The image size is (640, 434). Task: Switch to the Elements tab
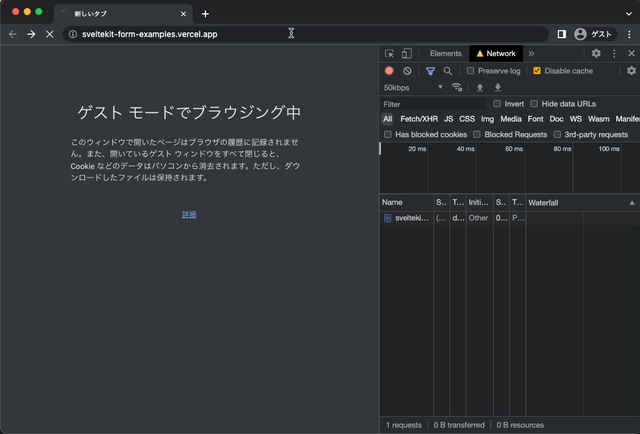(445, 53)
